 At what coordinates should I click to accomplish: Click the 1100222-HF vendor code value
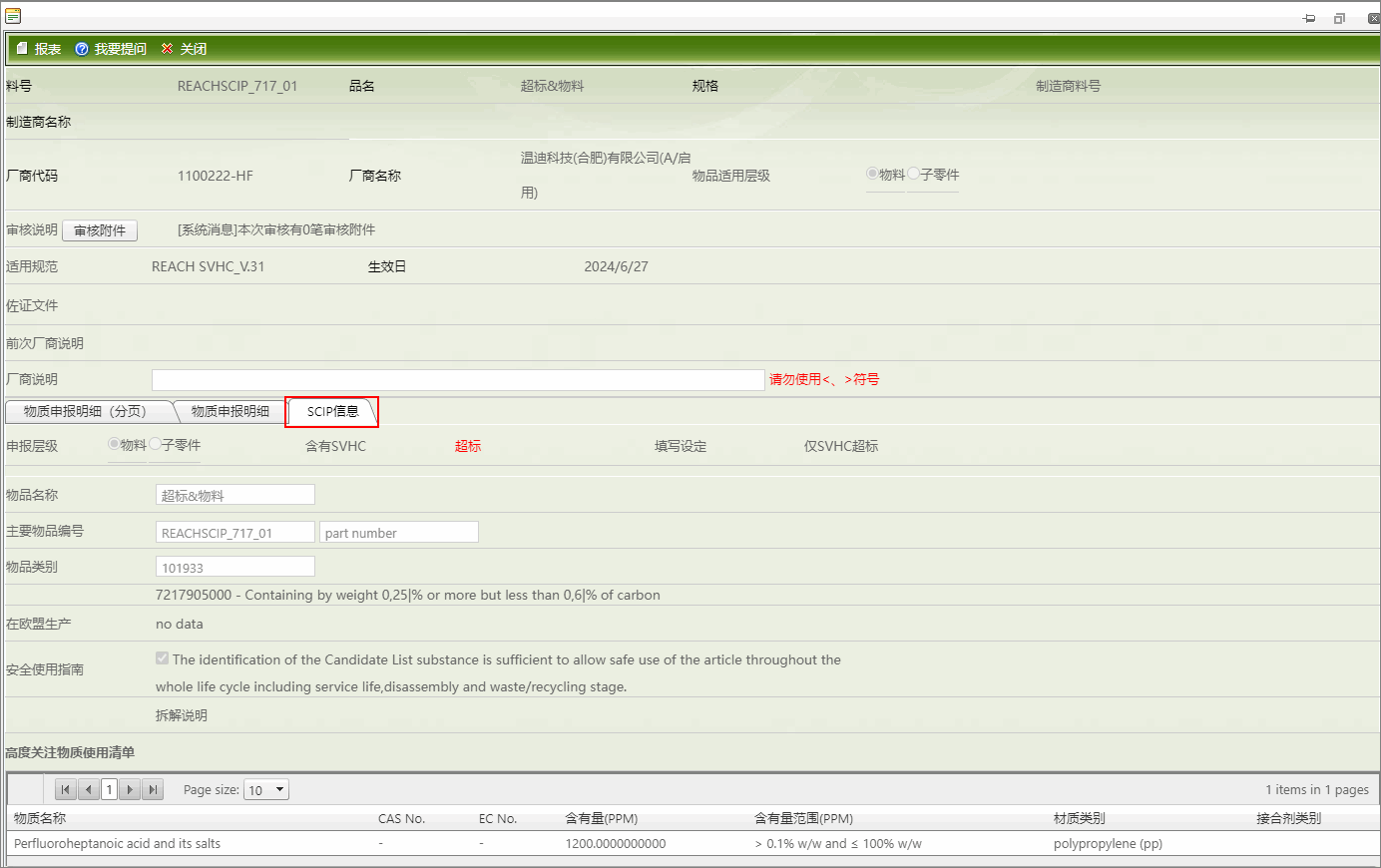click(x=216, y=176)
